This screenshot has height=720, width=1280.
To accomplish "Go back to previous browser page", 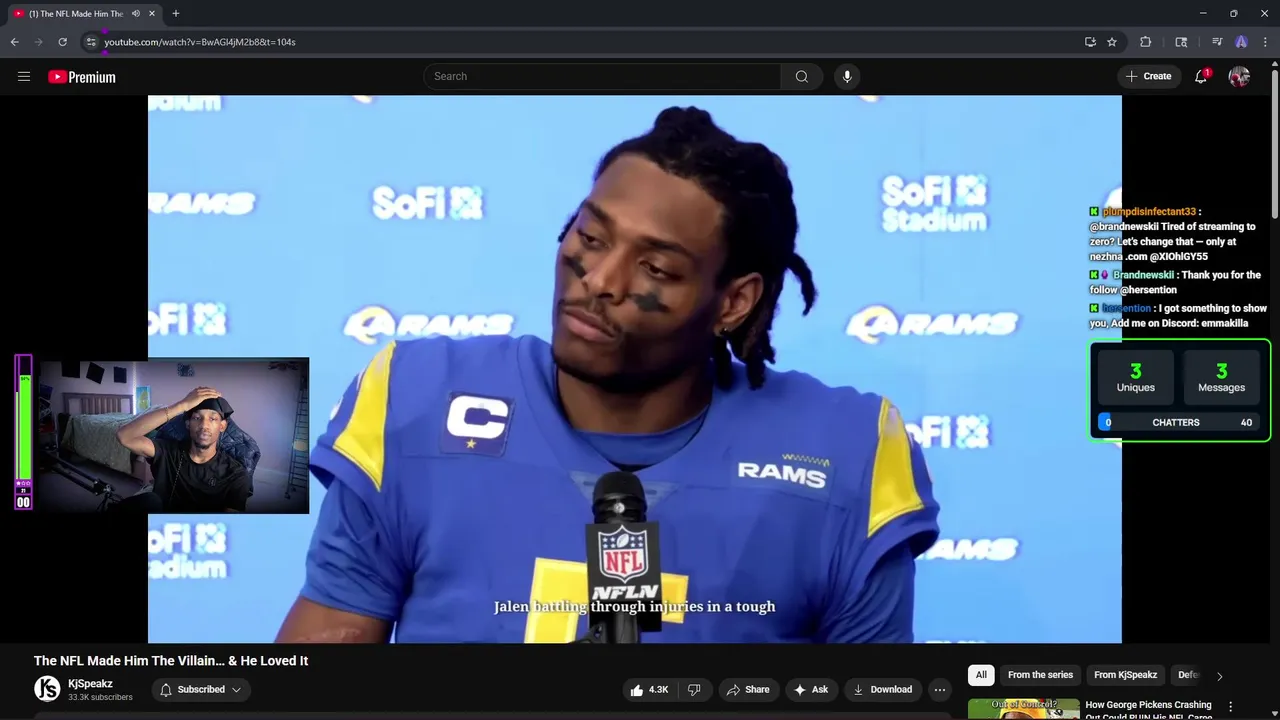I will tap(14, 42).
